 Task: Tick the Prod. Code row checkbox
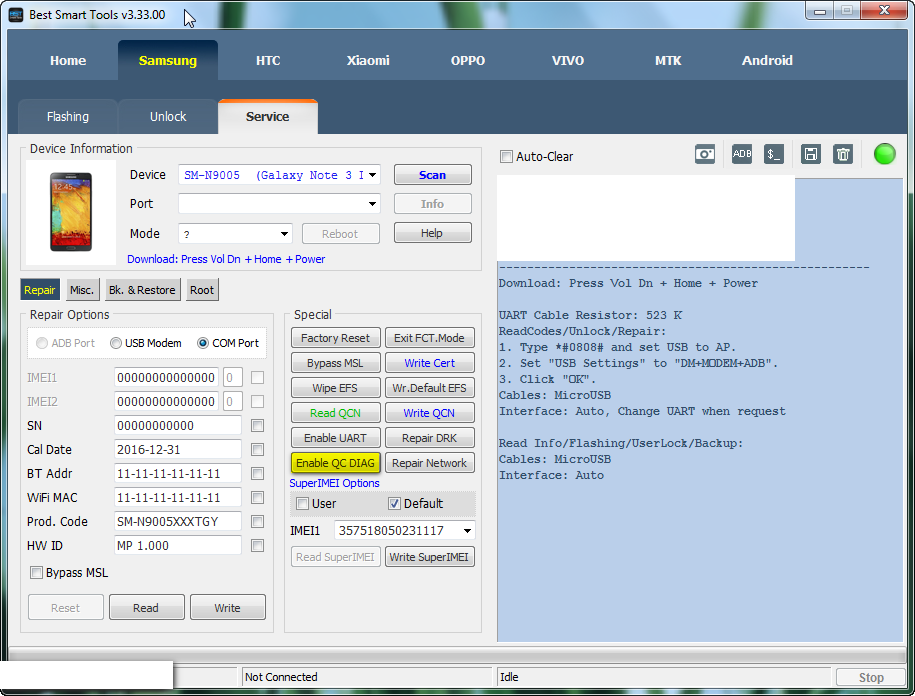[x=257, y=522]
